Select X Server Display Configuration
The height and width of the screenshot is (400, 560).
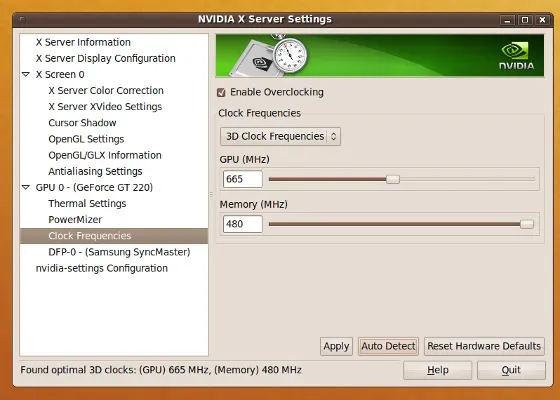tap(105, 58)
